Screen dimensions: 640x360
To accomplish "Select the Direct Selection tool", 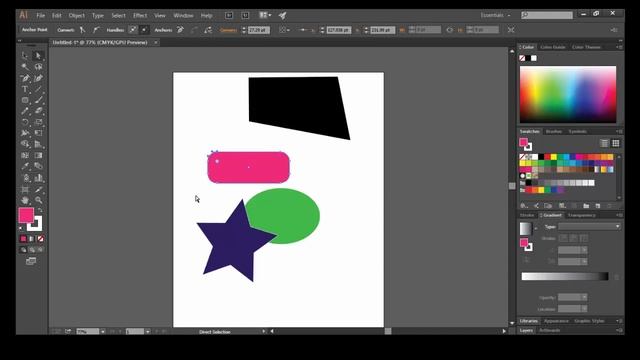I will coord(38,56).
